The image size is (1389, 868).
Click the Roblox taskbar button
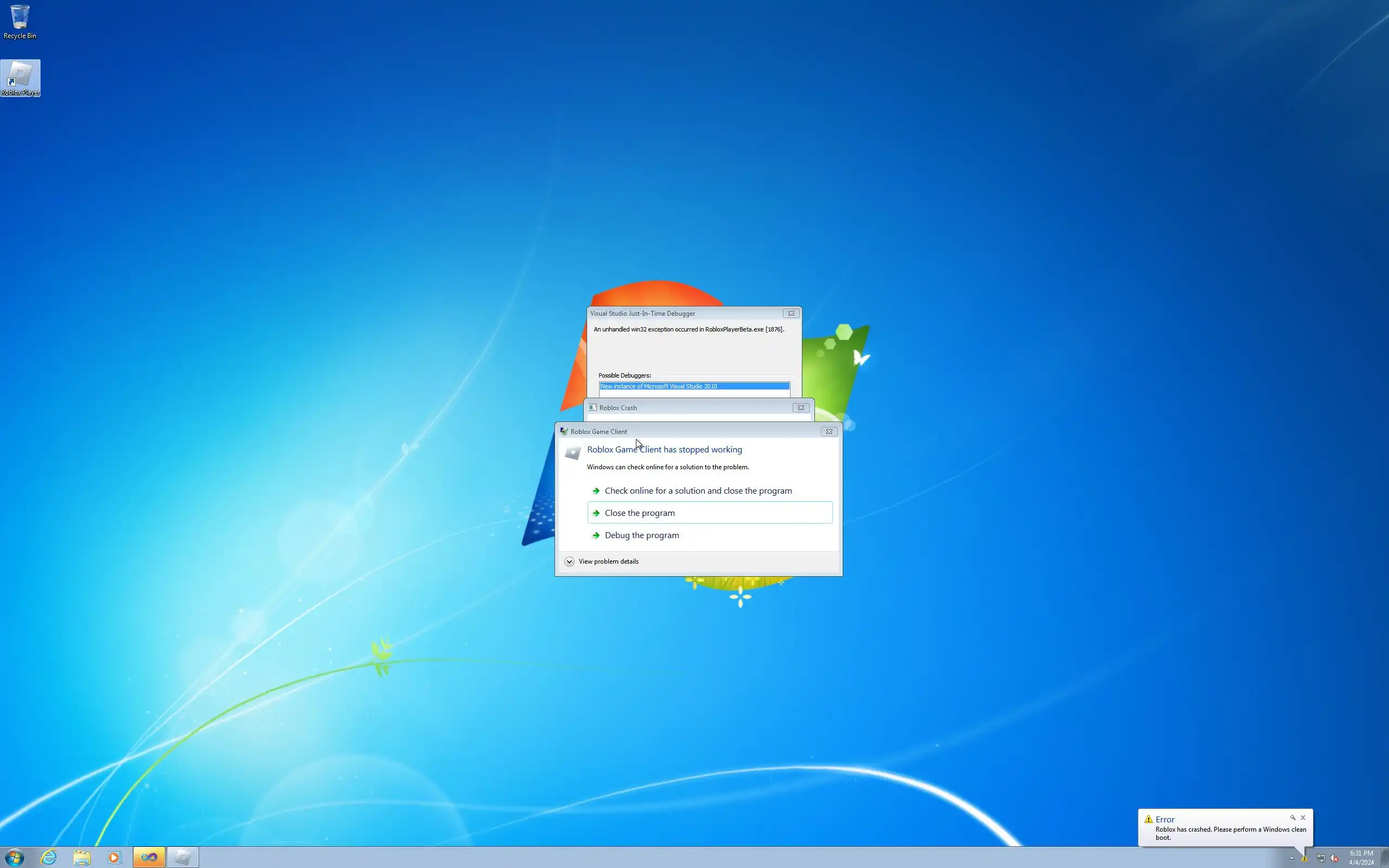click(182, 857)
